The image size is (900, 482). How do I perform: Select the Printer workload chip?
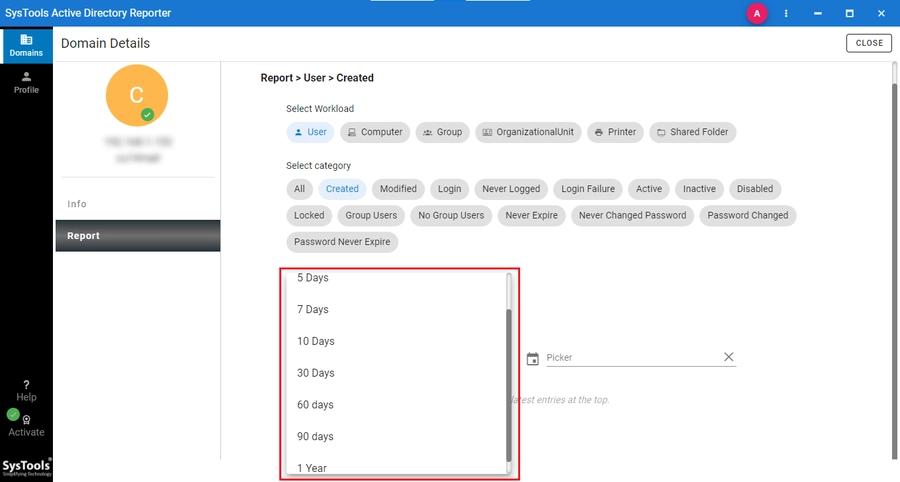point(615,132)
